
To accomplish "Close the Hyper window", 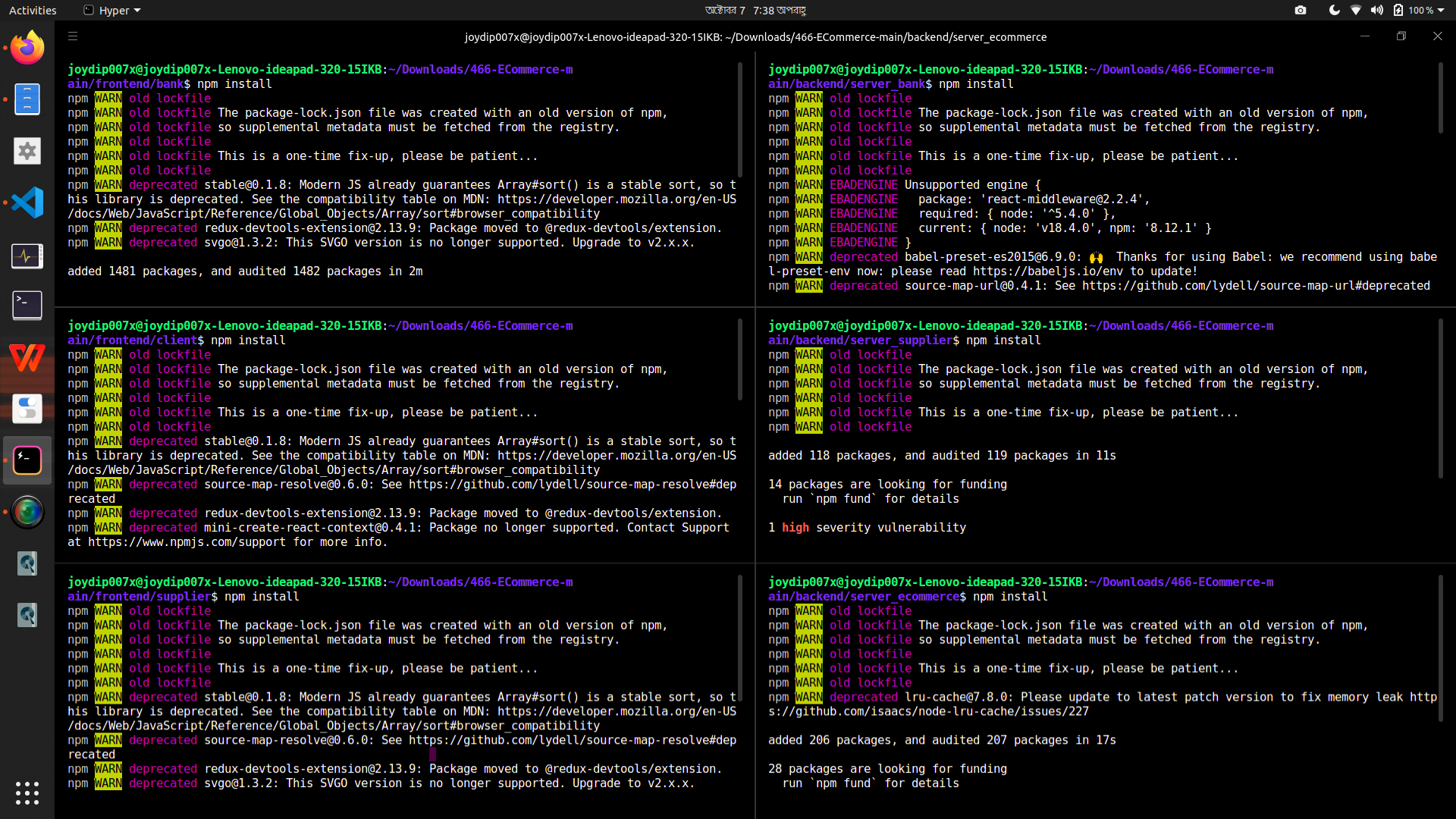I will point(1438,36).
